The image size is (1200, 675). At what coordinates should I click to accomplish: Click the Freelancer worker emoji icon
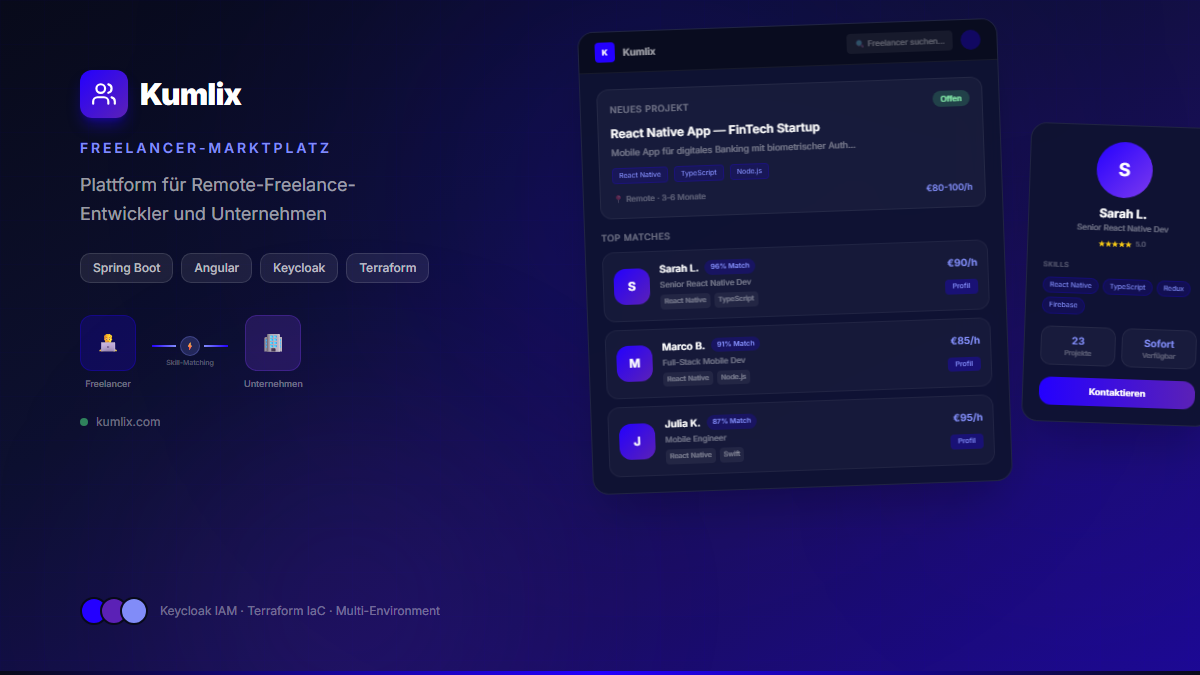[108, 343]
